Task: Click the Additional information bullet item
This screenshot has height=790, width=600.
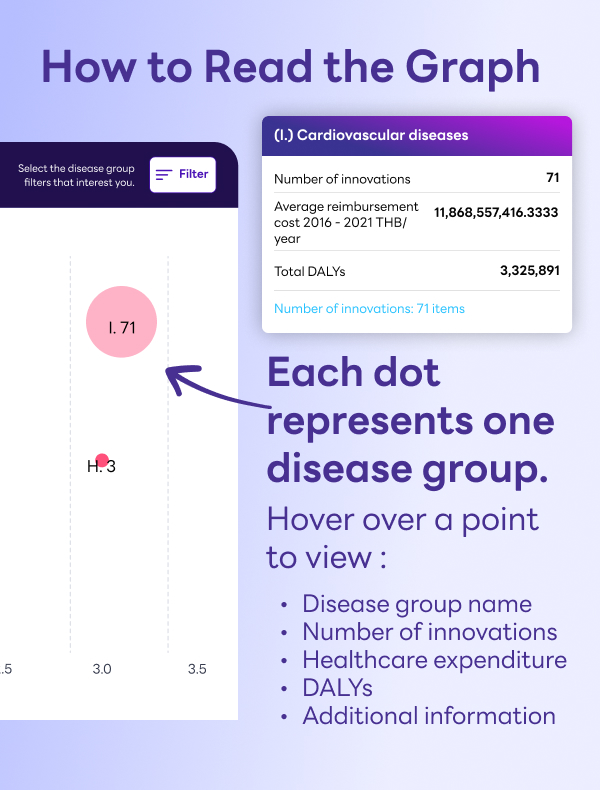Action: (429, 716)
